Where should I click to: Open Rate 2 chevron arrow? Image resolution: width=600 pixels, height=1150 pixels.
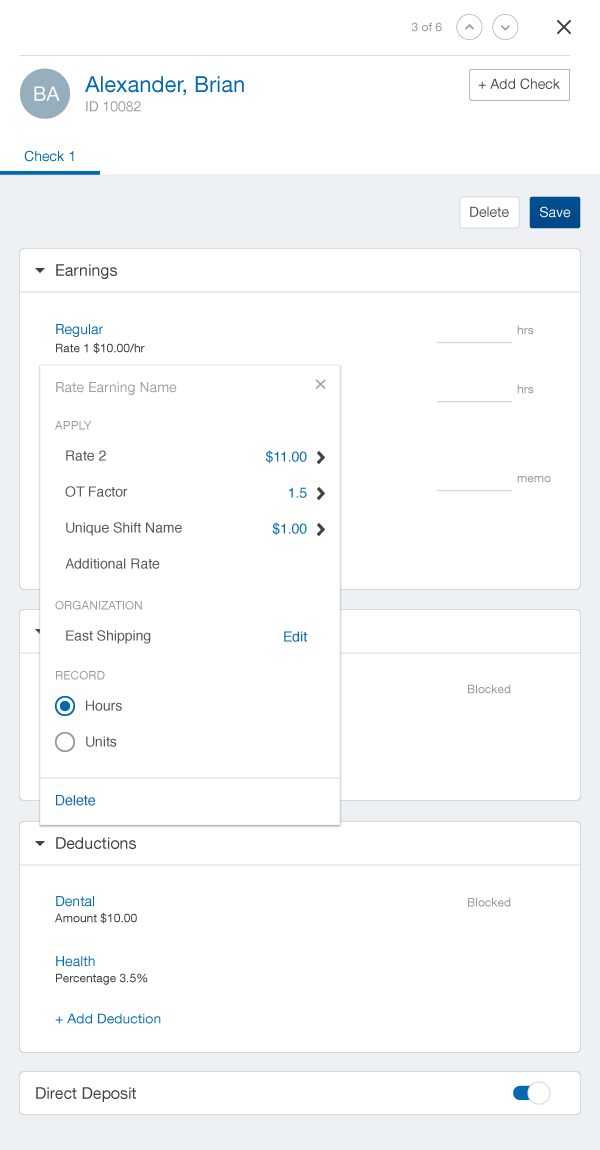click(x=321, y=457)
